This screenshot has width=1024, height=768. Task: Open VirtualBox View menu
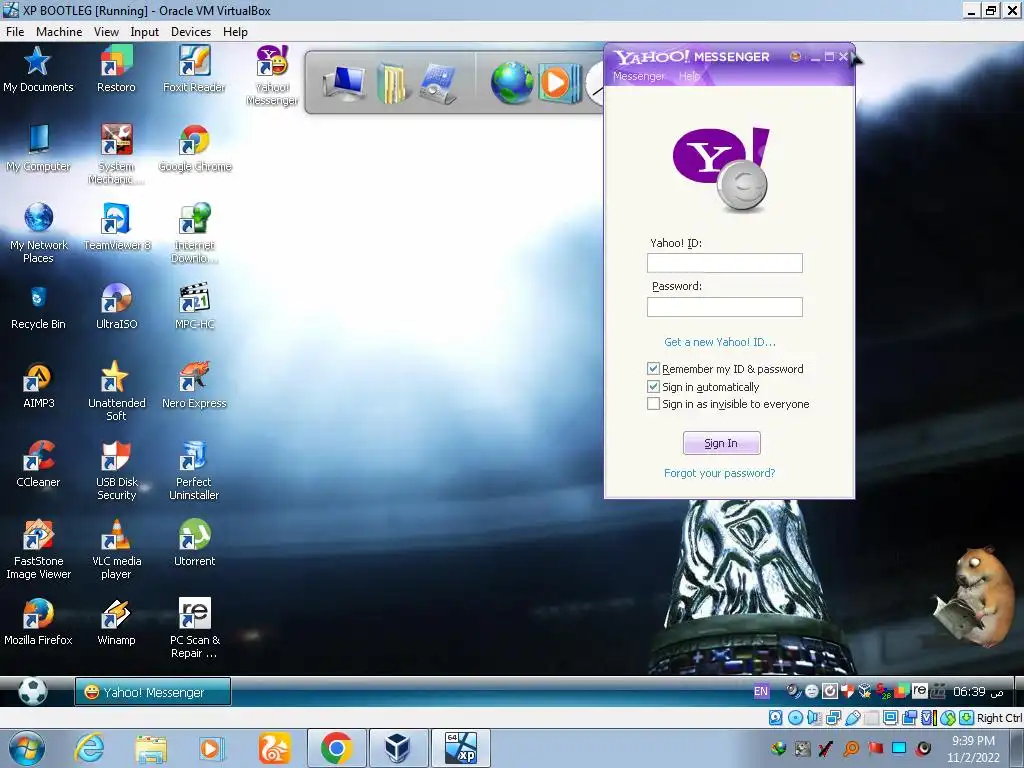pyautogui.click(x=106, y=31)
